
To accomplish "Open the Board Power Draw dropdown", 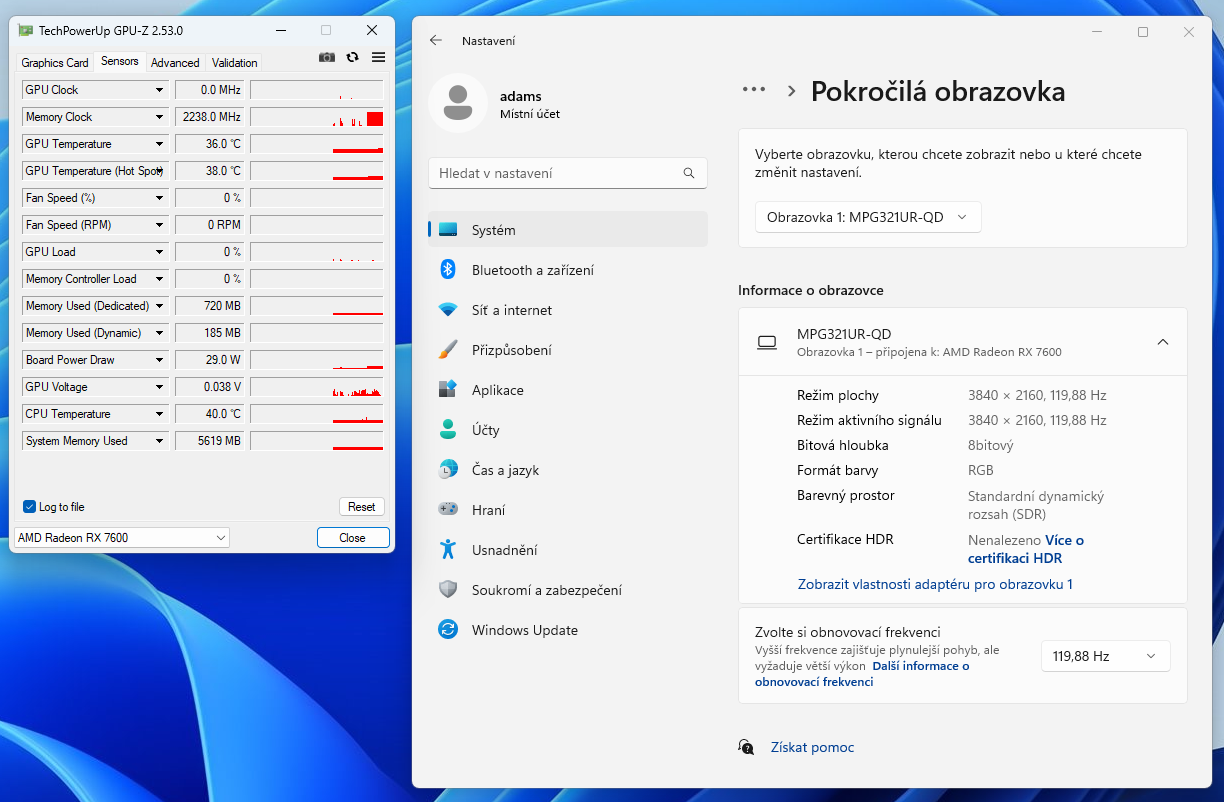I will (159, 360).
